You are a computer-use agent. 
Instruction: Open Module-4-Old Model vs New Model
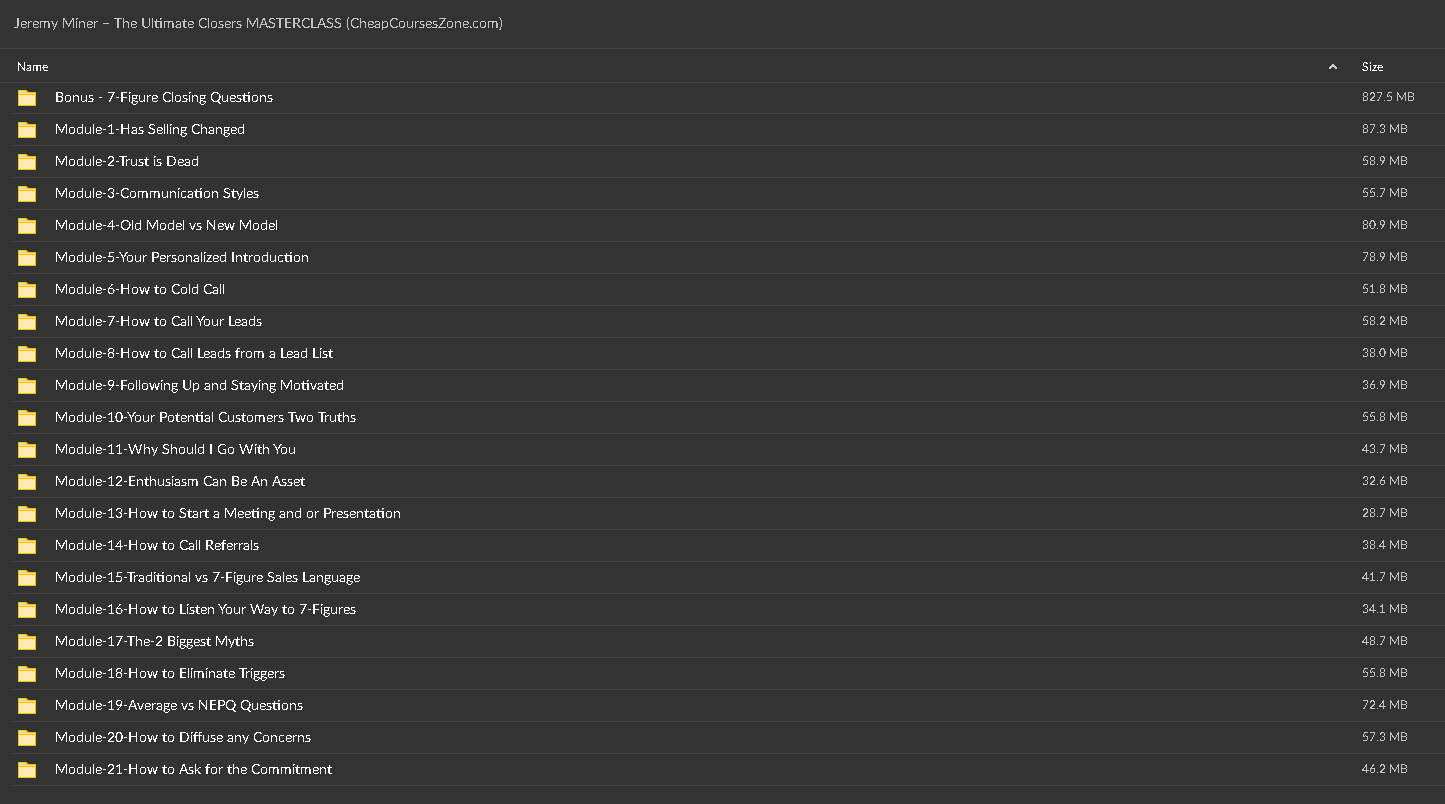coord(167,225)
